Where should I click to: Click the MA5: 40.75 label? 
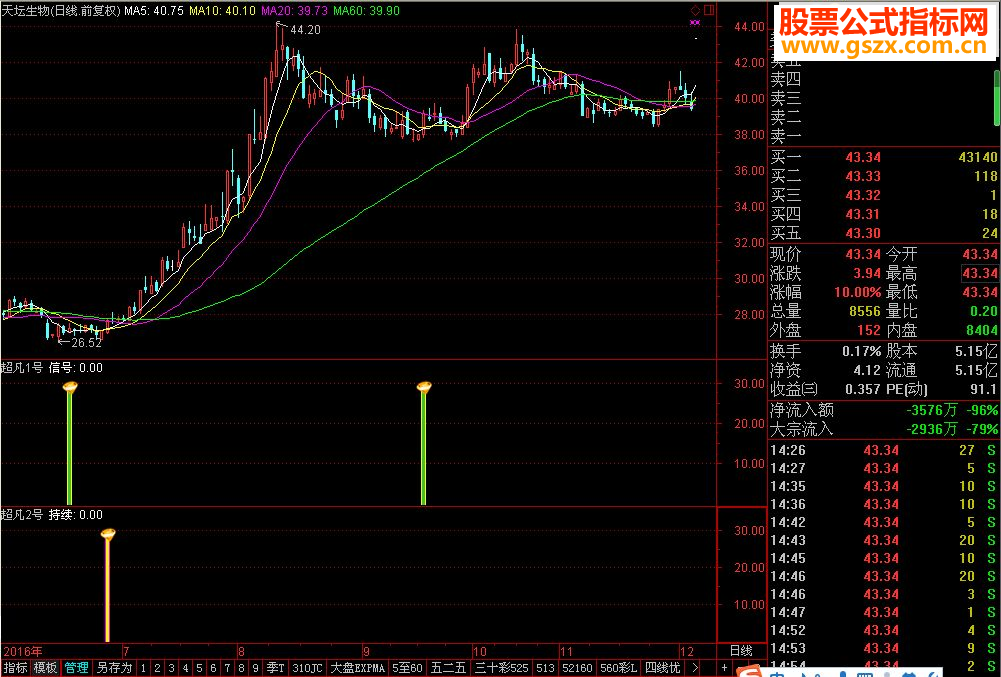pyautogui.click(x=154, y=11)
